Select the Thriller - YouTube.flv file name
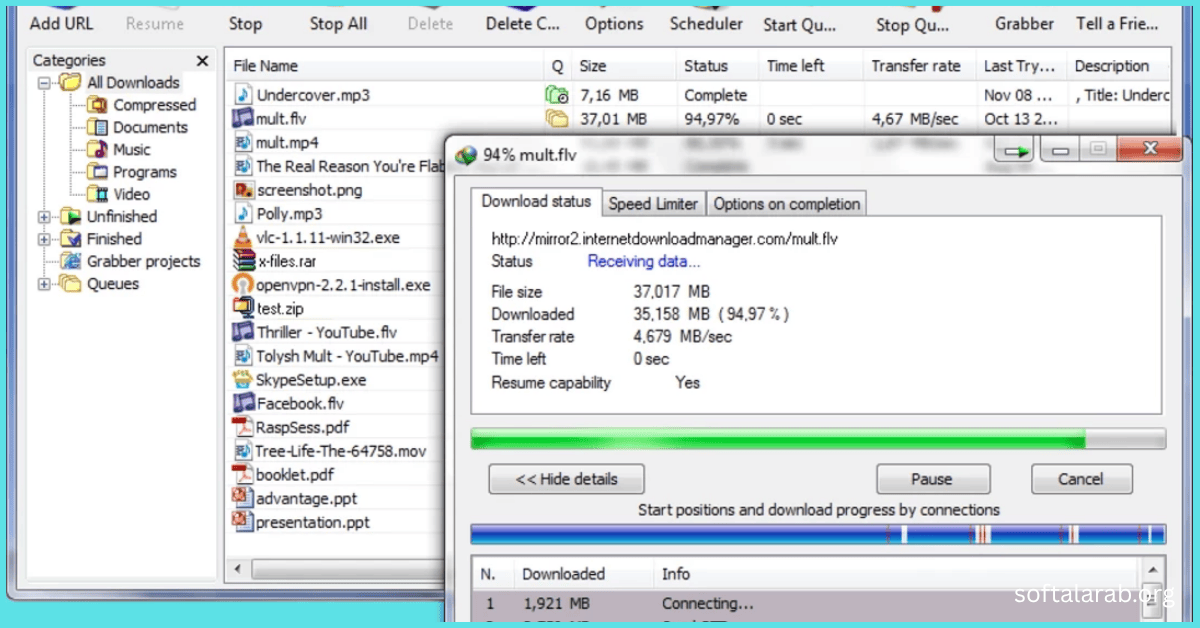The width and height of the screenshot is (1200, 628). point(327,332)
